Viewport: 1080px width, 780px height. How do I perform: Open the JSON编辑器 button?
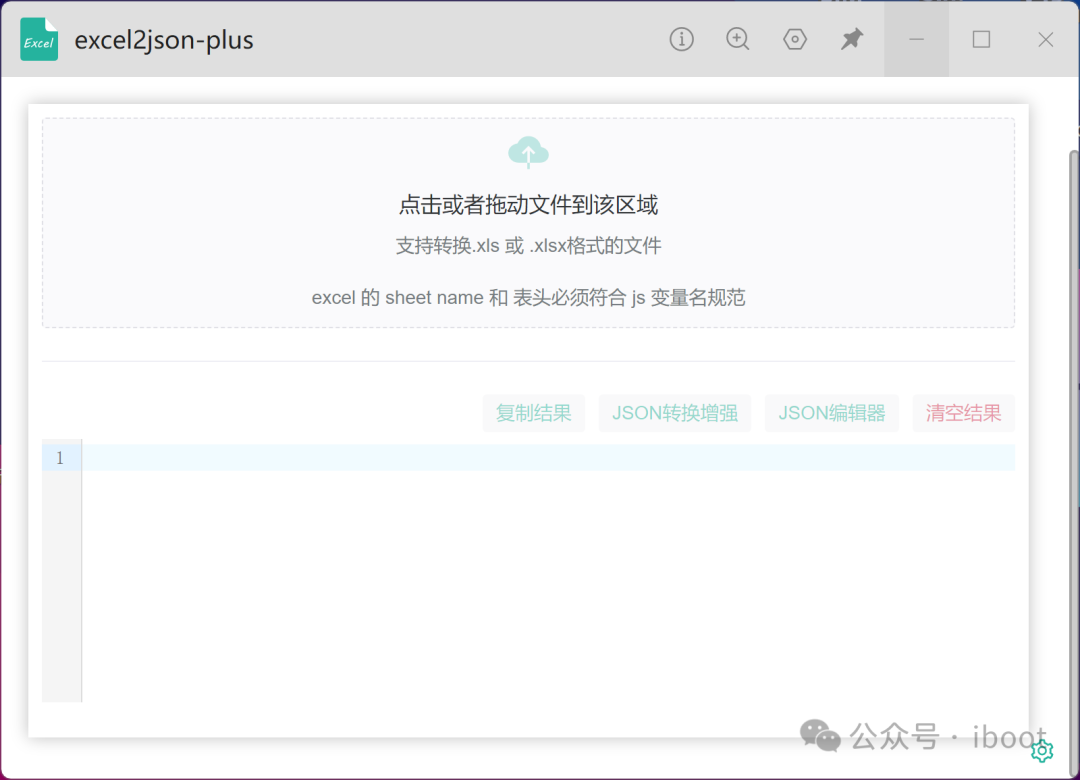click(x=832, y=413)
